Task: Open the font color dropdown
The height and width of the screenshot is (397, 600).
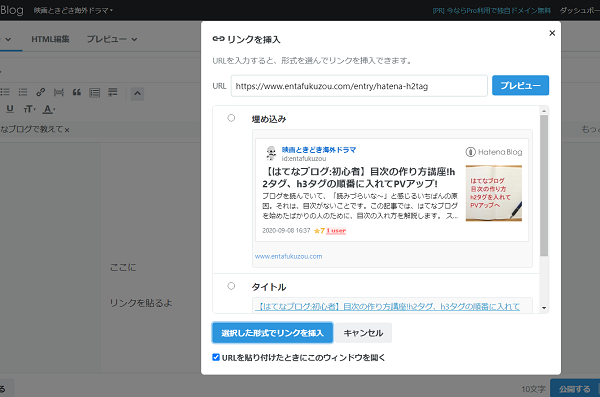Action: (x=49, y=109)
